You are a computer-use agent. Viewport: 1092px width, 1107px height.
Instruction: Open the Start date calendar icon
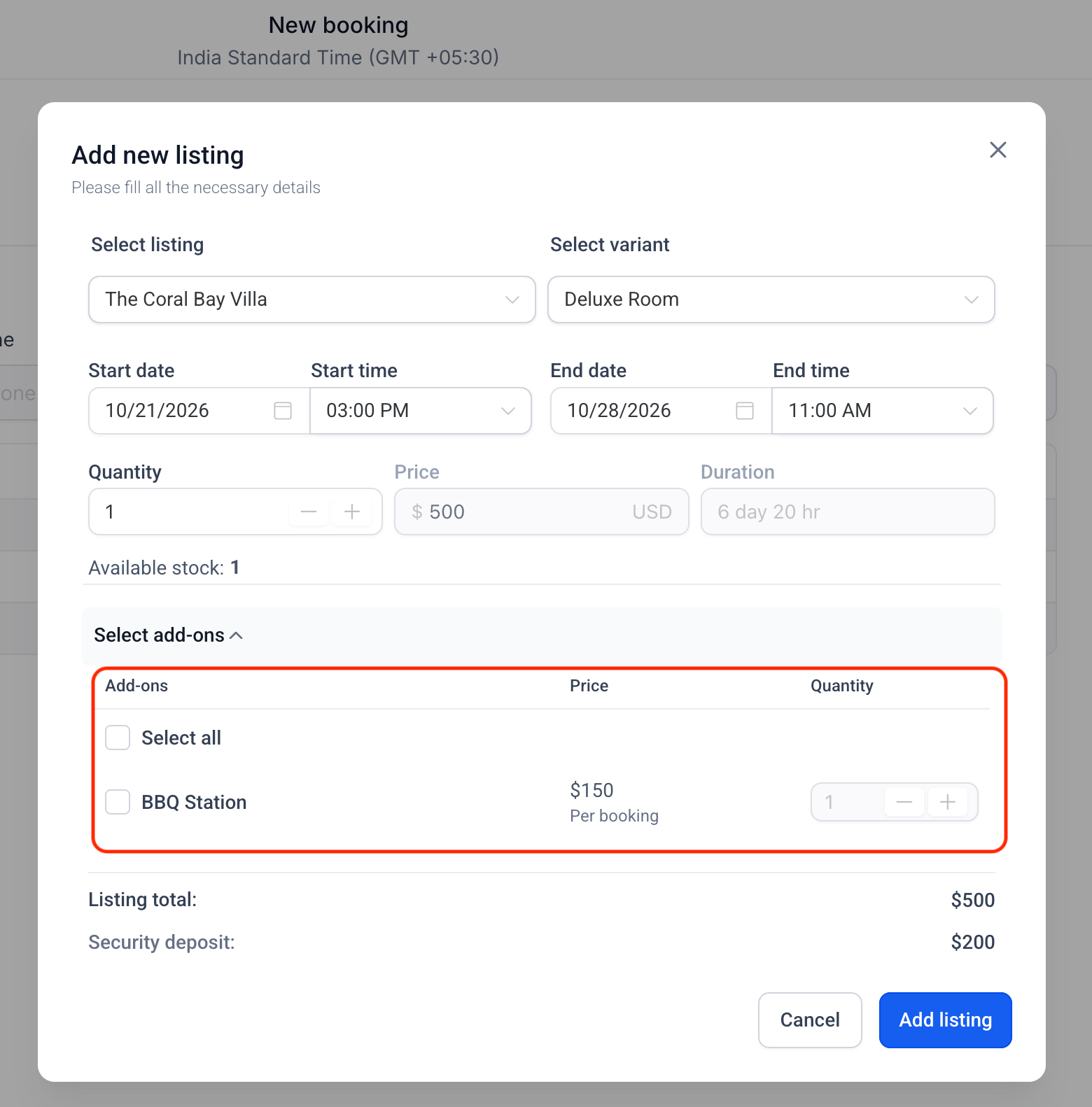click(283, 411)
